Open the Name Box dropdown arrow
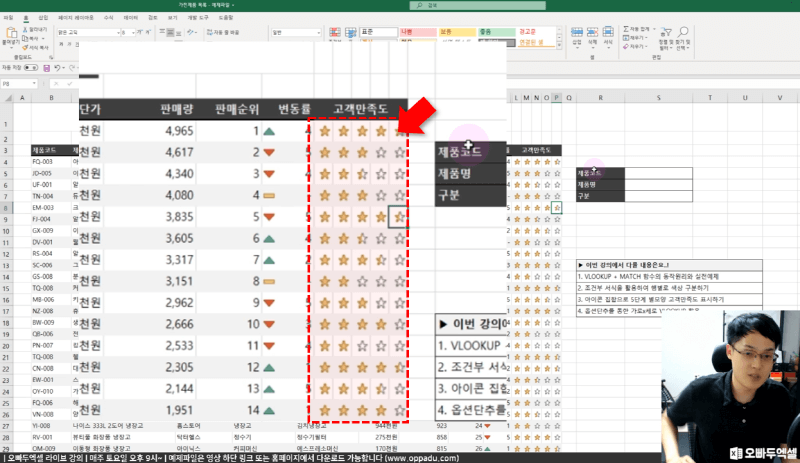Screen dimensions: 800x463 [x=34, y=83]
